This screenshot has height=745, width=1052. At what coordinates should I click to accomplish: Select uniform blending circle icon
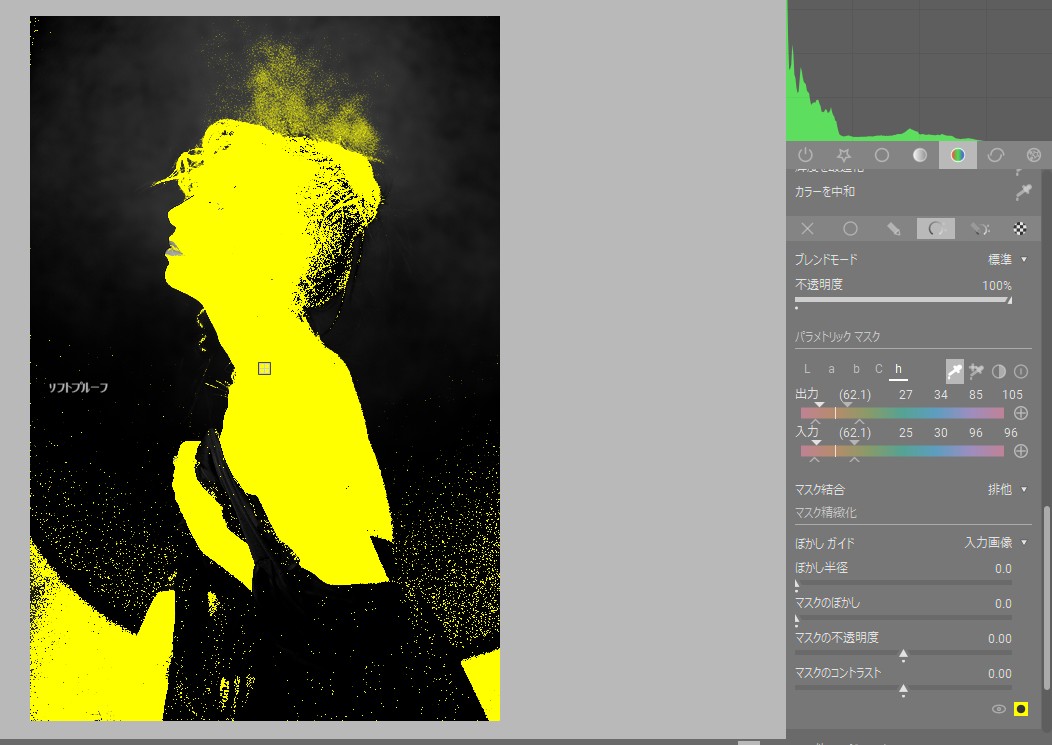[x=850, y=229]
